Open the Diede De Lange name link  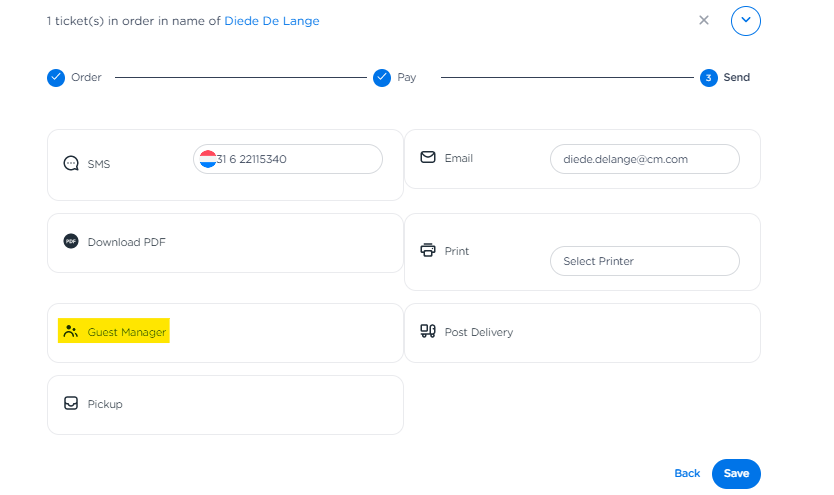[x=272, y=21]
